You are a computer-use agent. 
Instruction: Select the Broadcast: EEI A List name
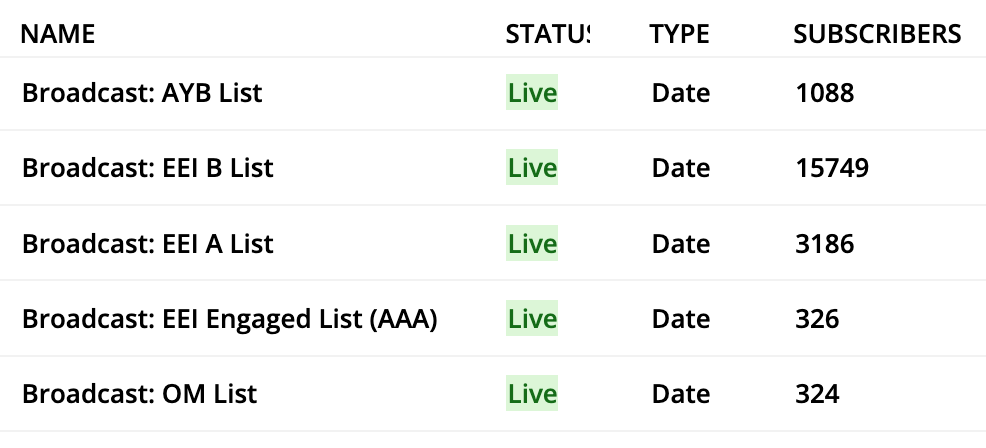point(148,244)
